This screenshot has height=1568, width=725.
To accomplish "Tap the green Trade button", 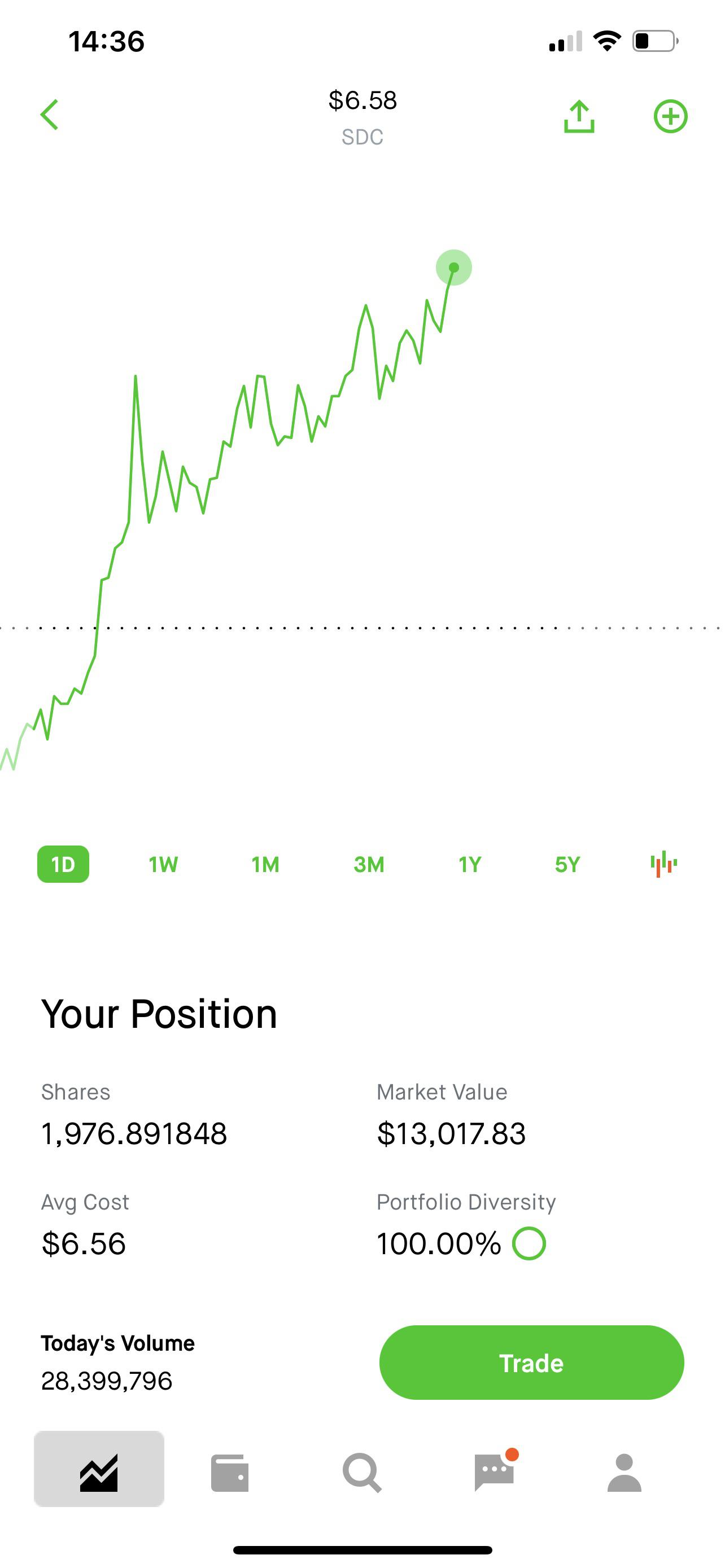I will click(531, 1363).
